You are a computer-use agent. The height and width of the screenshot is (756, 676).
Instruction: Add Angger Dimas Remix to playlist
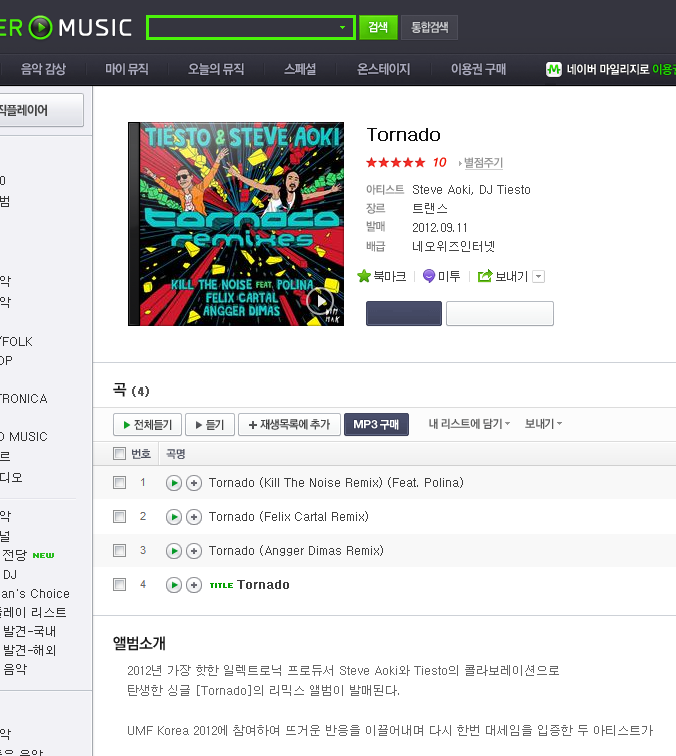pyautogui.click(x=194, y=551)
